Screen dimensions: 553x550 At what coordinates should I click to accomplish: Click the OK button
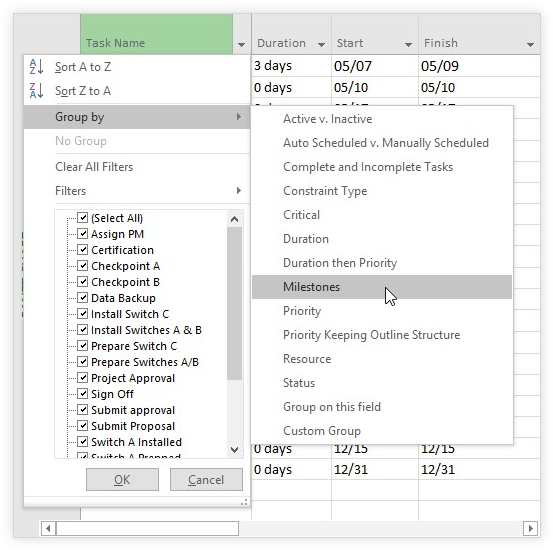tap(122, 479)
